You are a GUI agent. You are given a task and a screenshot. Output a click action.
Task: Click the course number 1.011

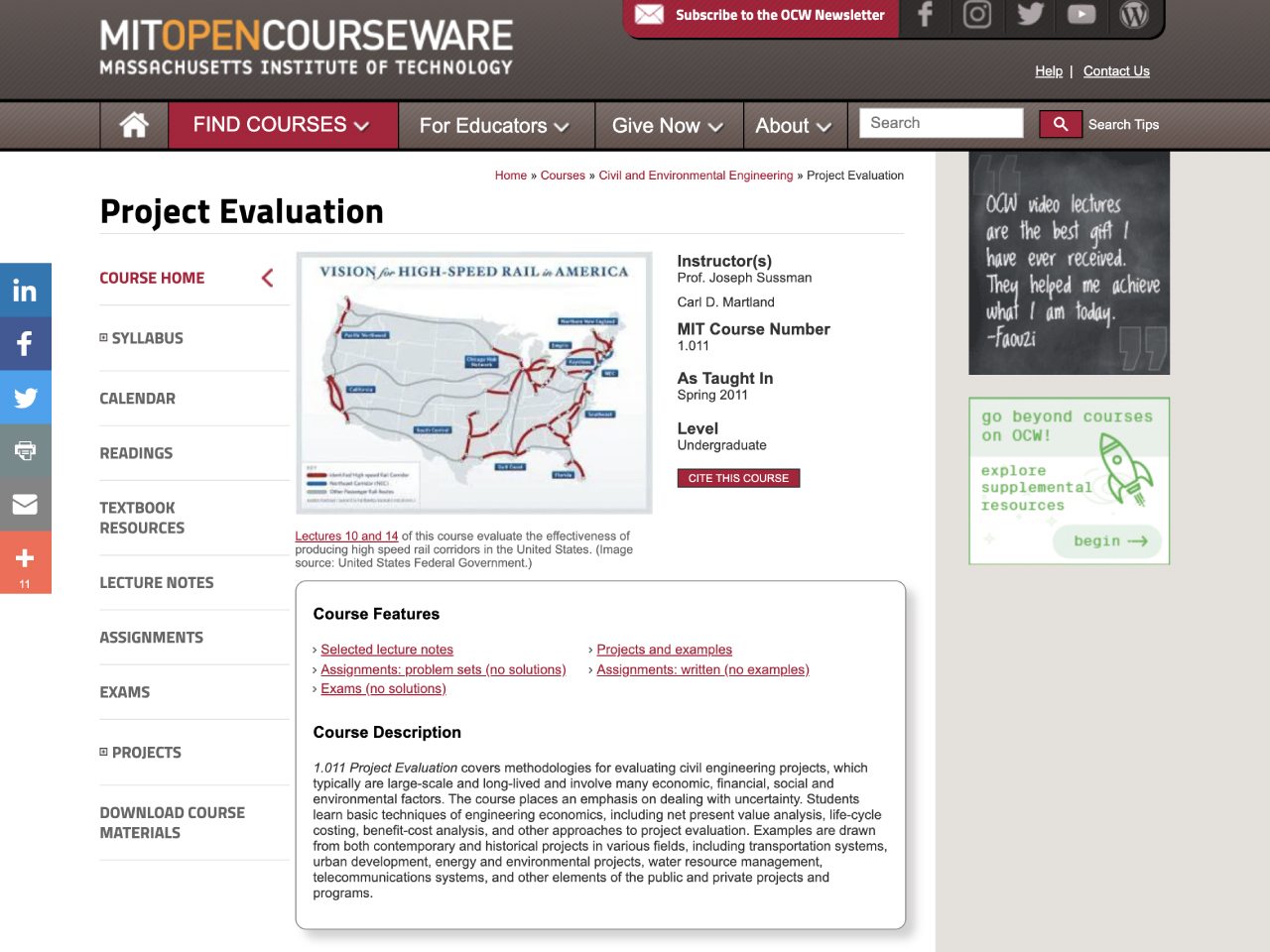pos(694,346)
